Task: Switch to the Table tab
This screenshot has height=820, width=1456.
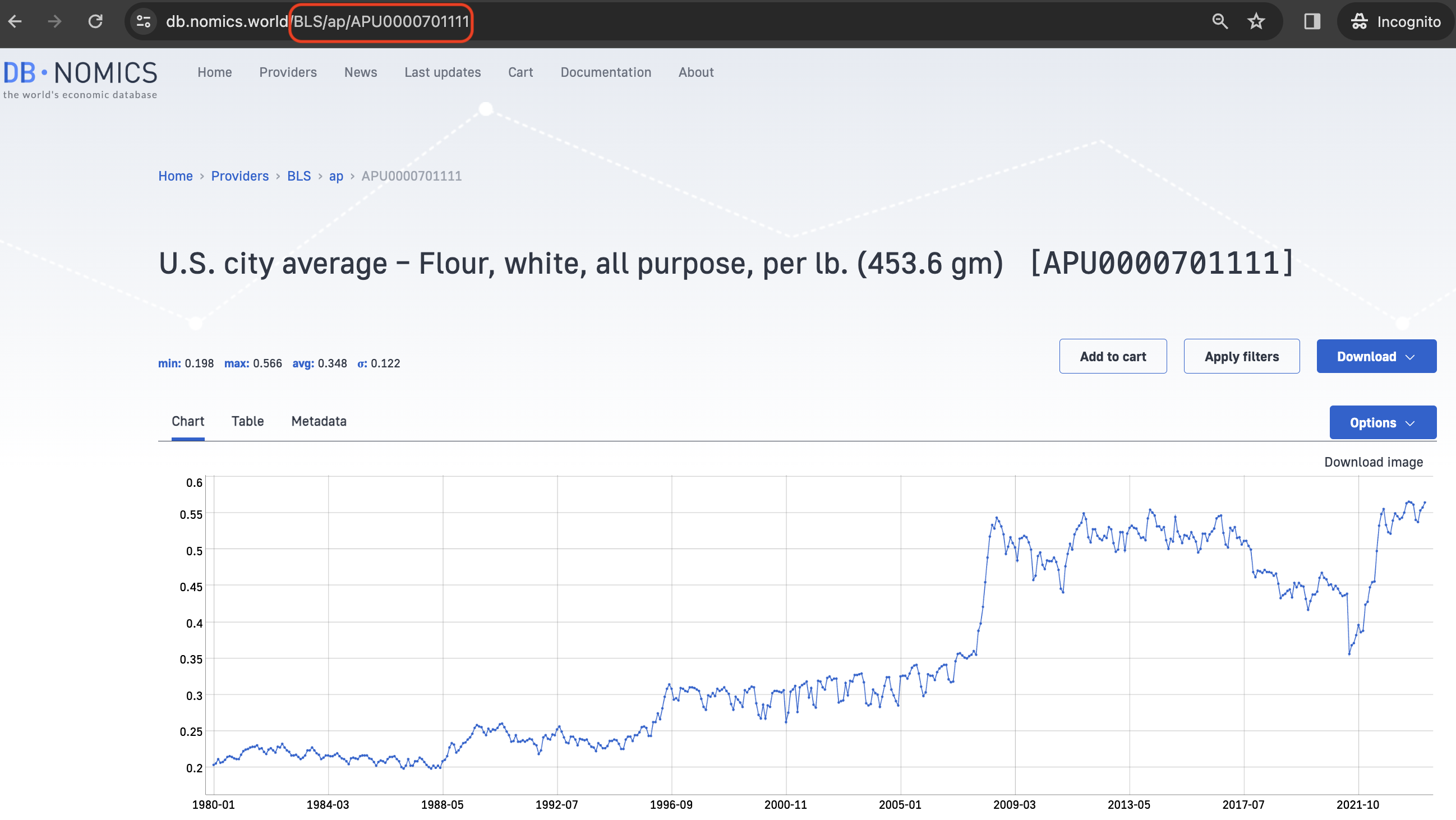Action: click(x=247, y=422)
